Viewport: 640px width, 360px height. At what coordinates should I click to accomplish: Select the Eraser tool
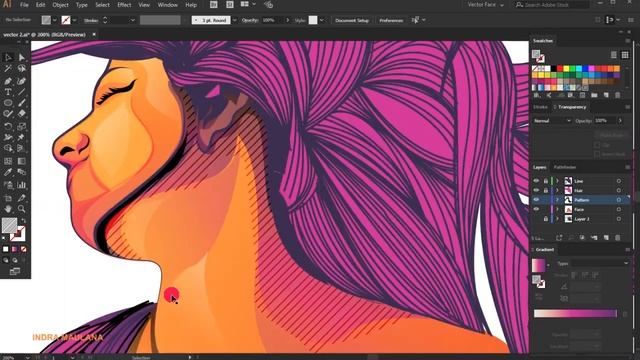coord(22,114)
